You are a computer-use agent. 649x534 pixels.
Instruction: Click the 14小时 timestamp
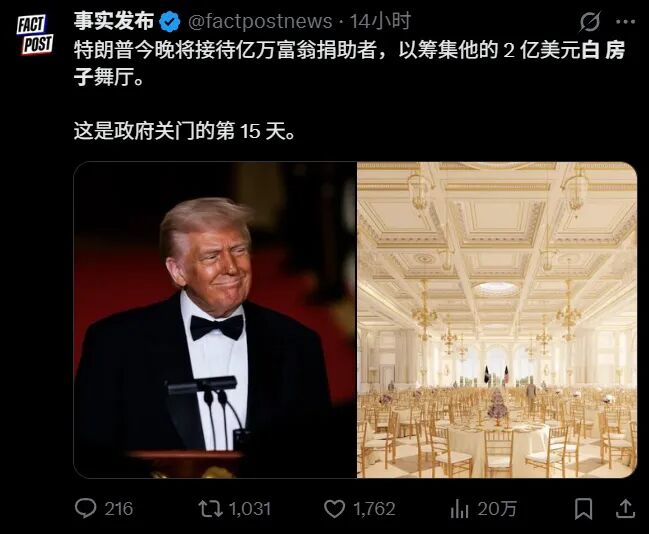(x=380, y=22)
